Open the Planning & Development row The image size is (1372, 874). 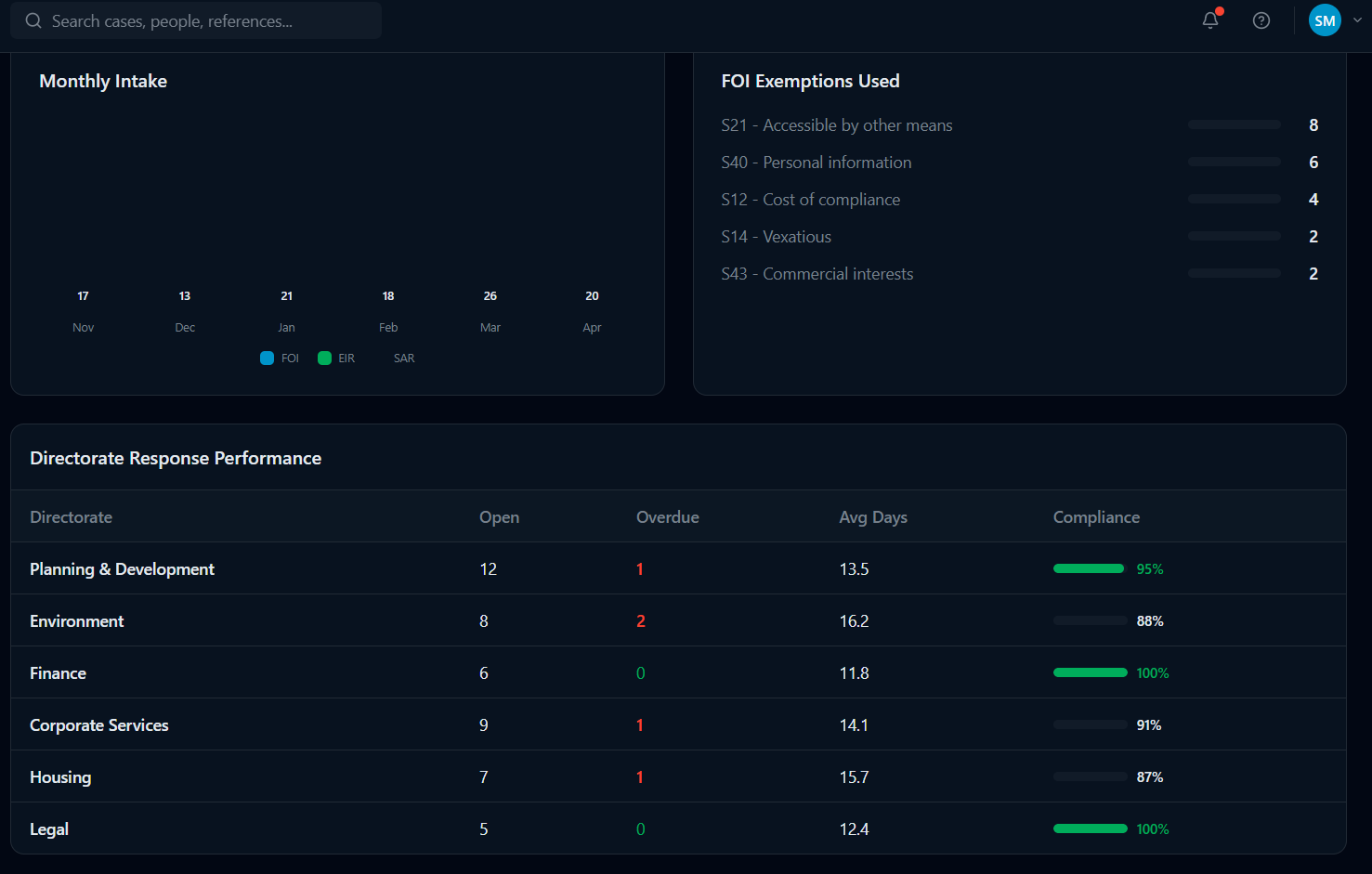coord(678,568)
